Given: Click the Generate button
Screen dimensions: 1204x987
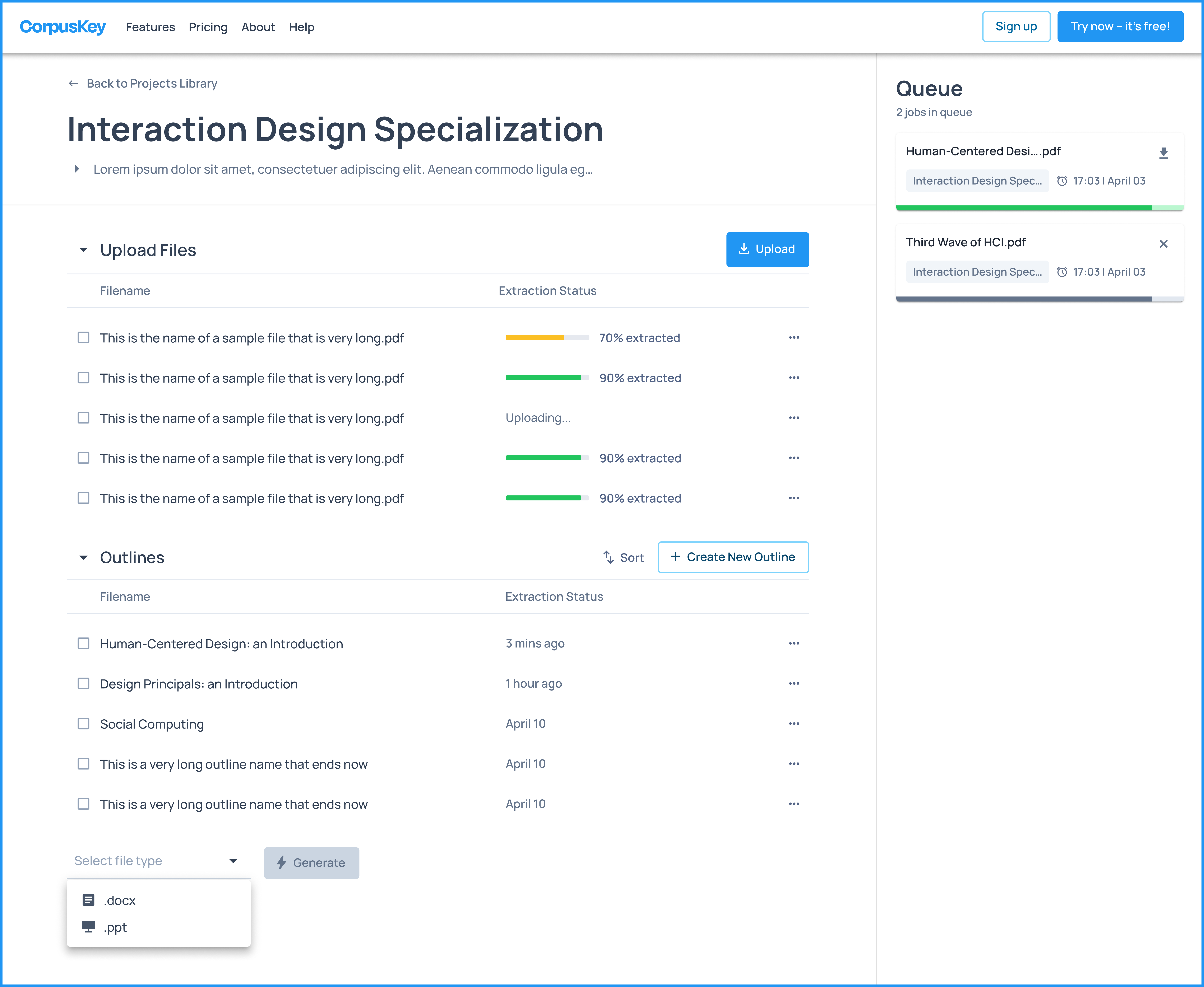Looking at the screenshot, I should click(x=312, y=863).
